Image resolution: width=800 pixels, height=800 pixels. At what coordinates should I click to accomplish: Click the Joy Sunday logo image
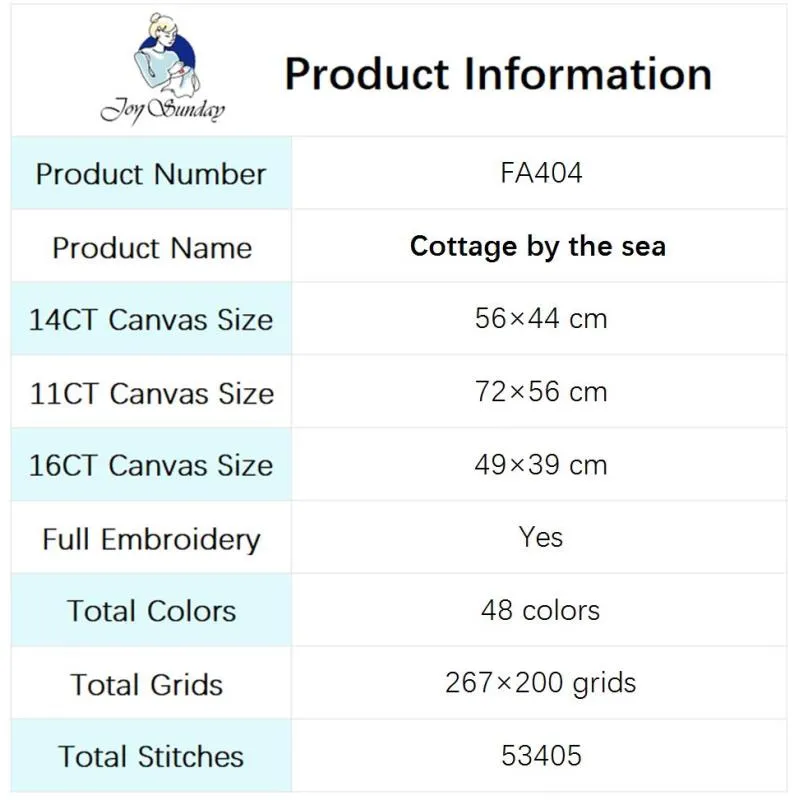pos(163,69)
